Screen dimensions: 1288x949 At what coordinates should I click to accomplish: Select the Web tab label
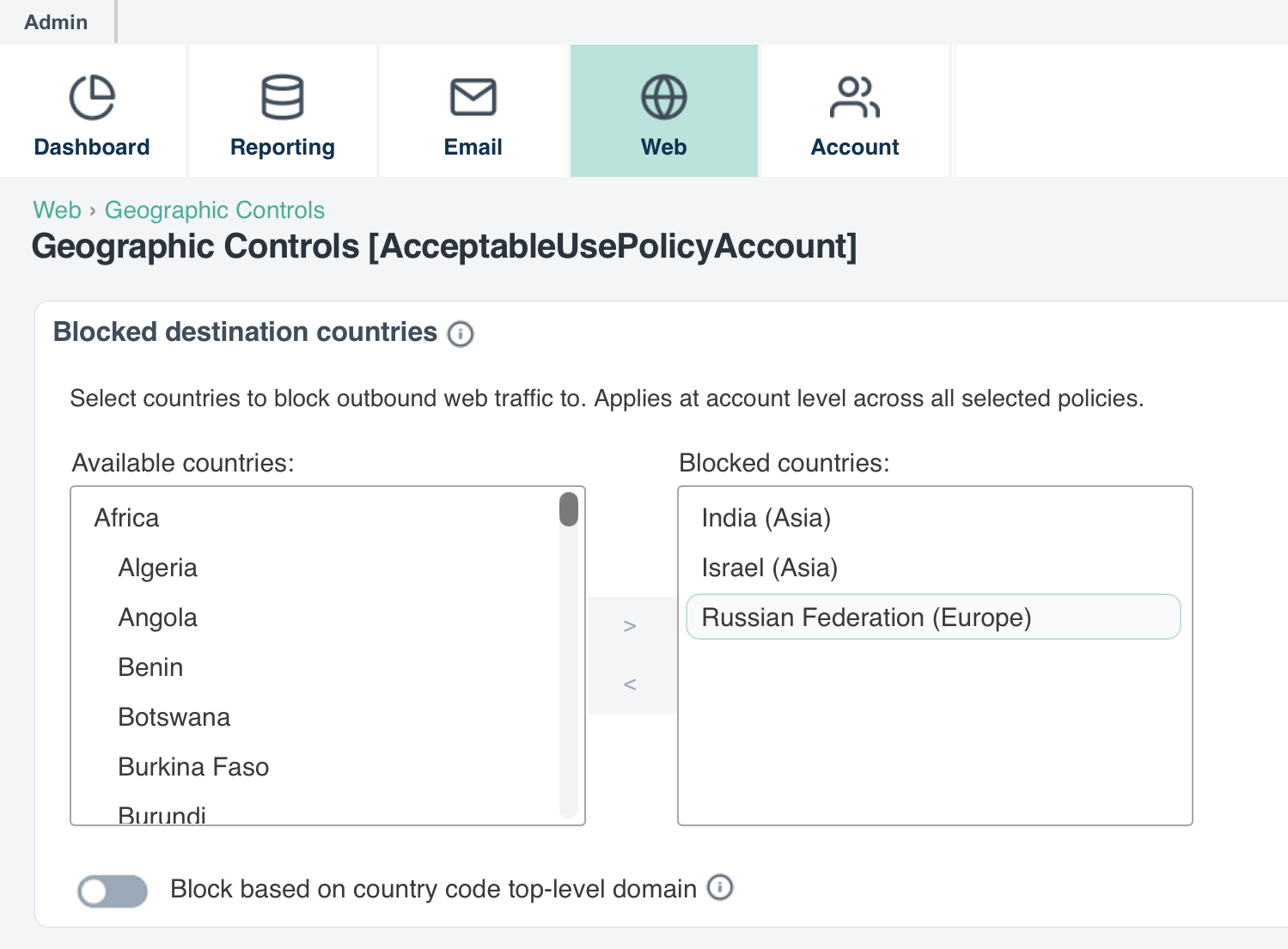[x=664, y=147]
